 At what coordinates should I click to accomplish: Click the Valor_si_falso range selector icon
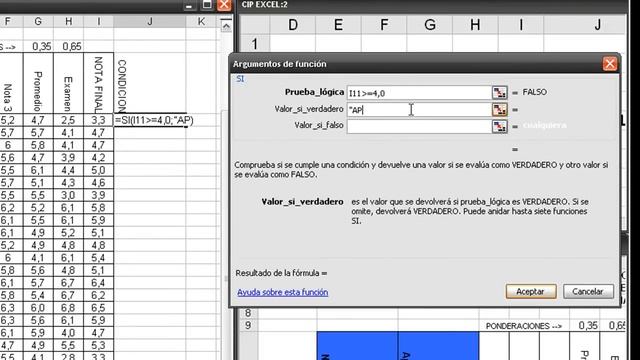500,126
